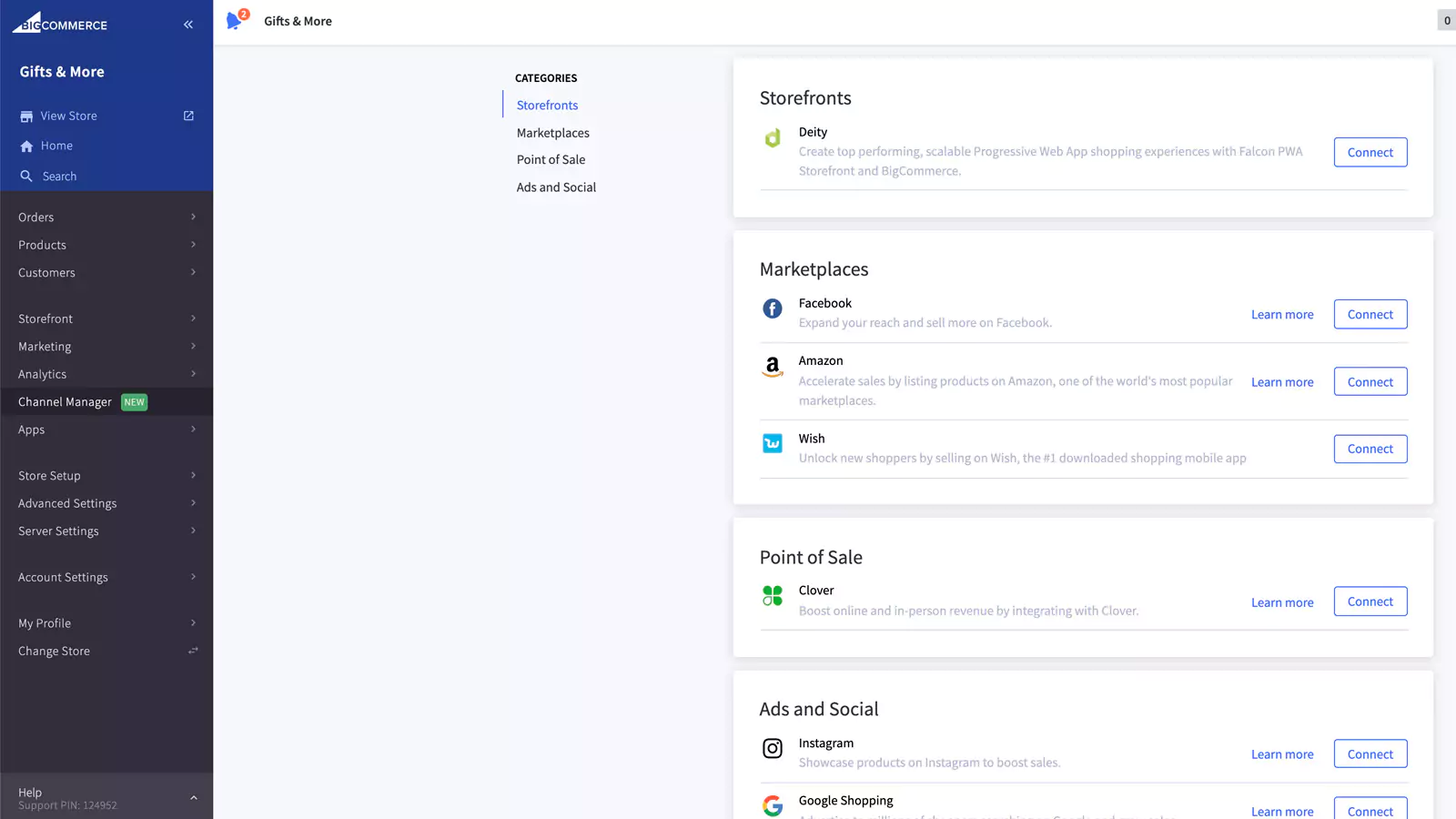The height and width of the screenshot is (819, 1456).
Task: Connect the Amazon marketplace
Action: pos(1370,382)
